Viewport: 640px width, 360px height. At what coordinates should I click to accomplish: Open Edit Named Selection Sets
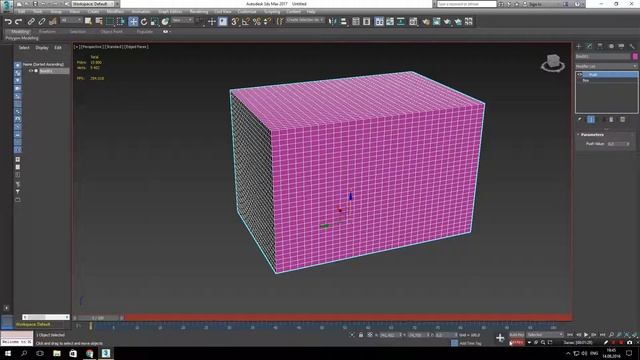(x=280, y=22)
